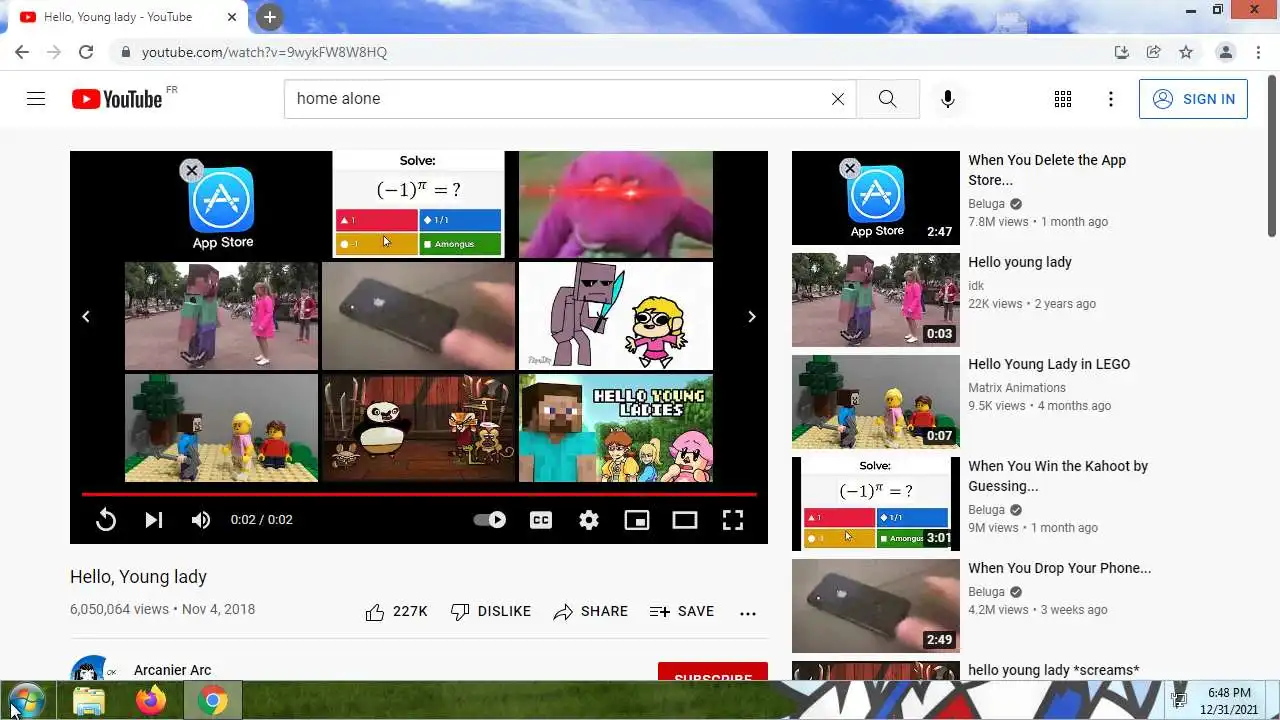Toggle autoplay switch in player
The height and width of the screenshot is (720, 1280).
pos(489,519)
